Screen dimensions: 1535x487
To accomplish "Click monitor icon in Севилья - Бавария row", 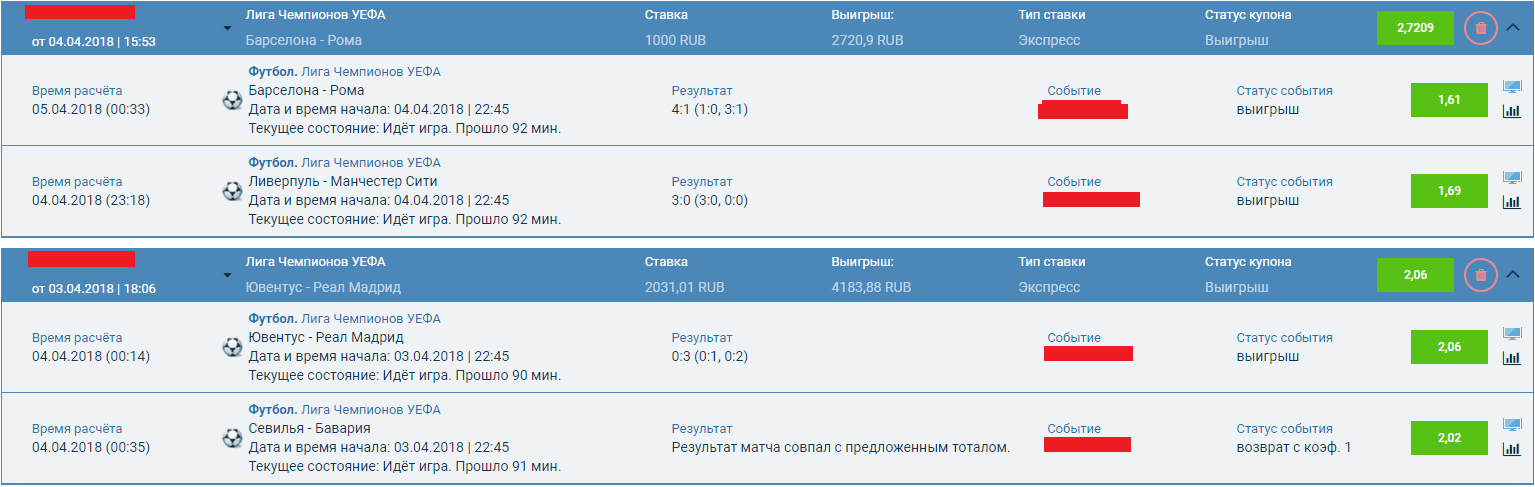I will pyautogui.click(x=1511, y=426).
